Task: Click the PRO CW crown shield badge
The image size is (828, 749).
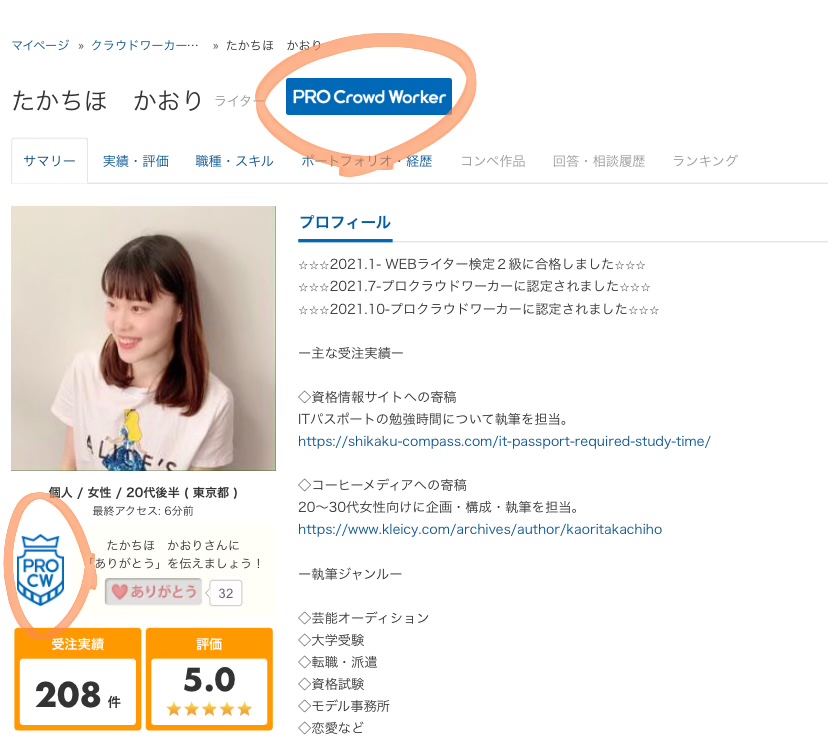Action: pos(41,569)
